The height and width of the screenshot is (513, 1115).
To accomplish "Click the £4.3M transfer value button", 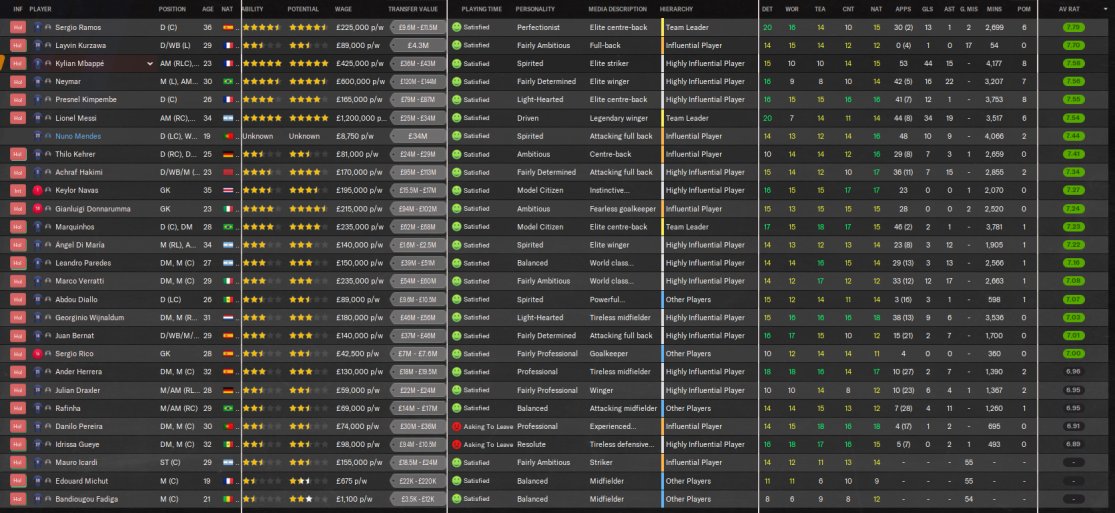I will point(418,46).
